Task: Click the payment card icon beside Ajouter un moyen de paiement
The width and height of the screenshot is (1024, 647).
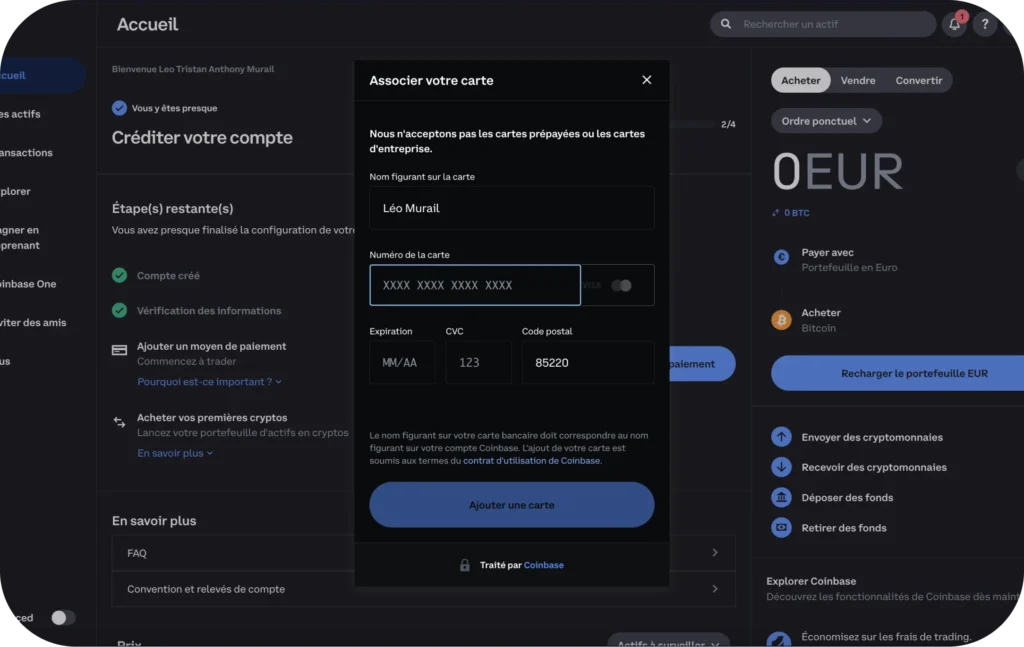Action: tap(120, 350)
